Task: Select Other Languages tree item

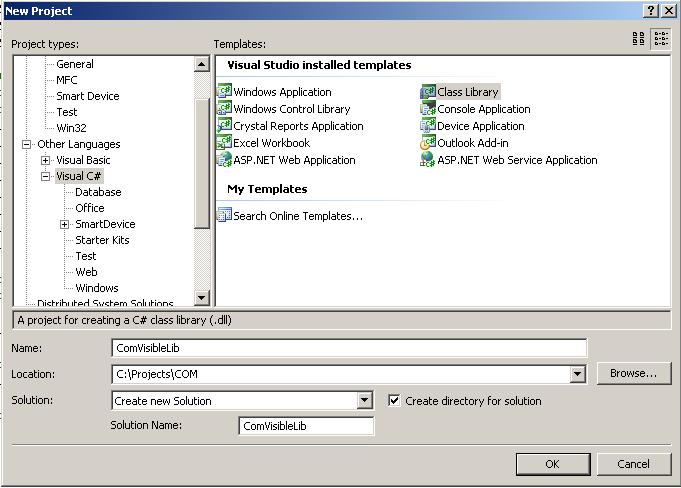Action: [79, 144]
